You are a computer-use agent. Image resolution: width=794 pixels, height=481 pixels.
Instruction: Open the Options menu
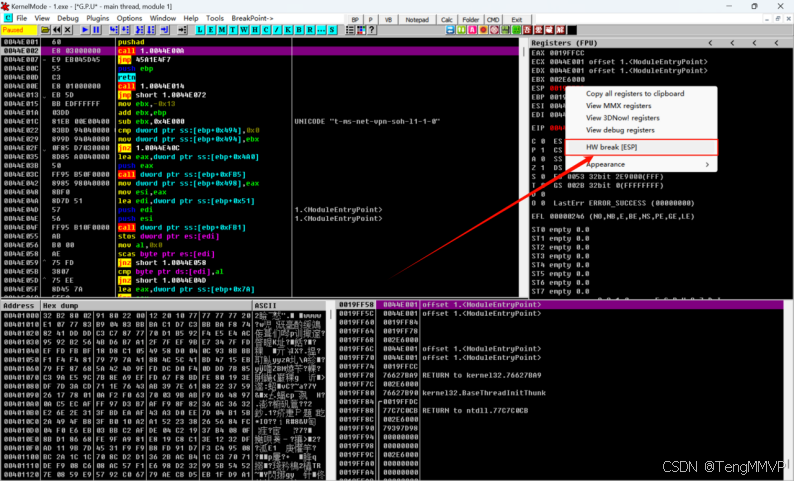coord(130,18)
